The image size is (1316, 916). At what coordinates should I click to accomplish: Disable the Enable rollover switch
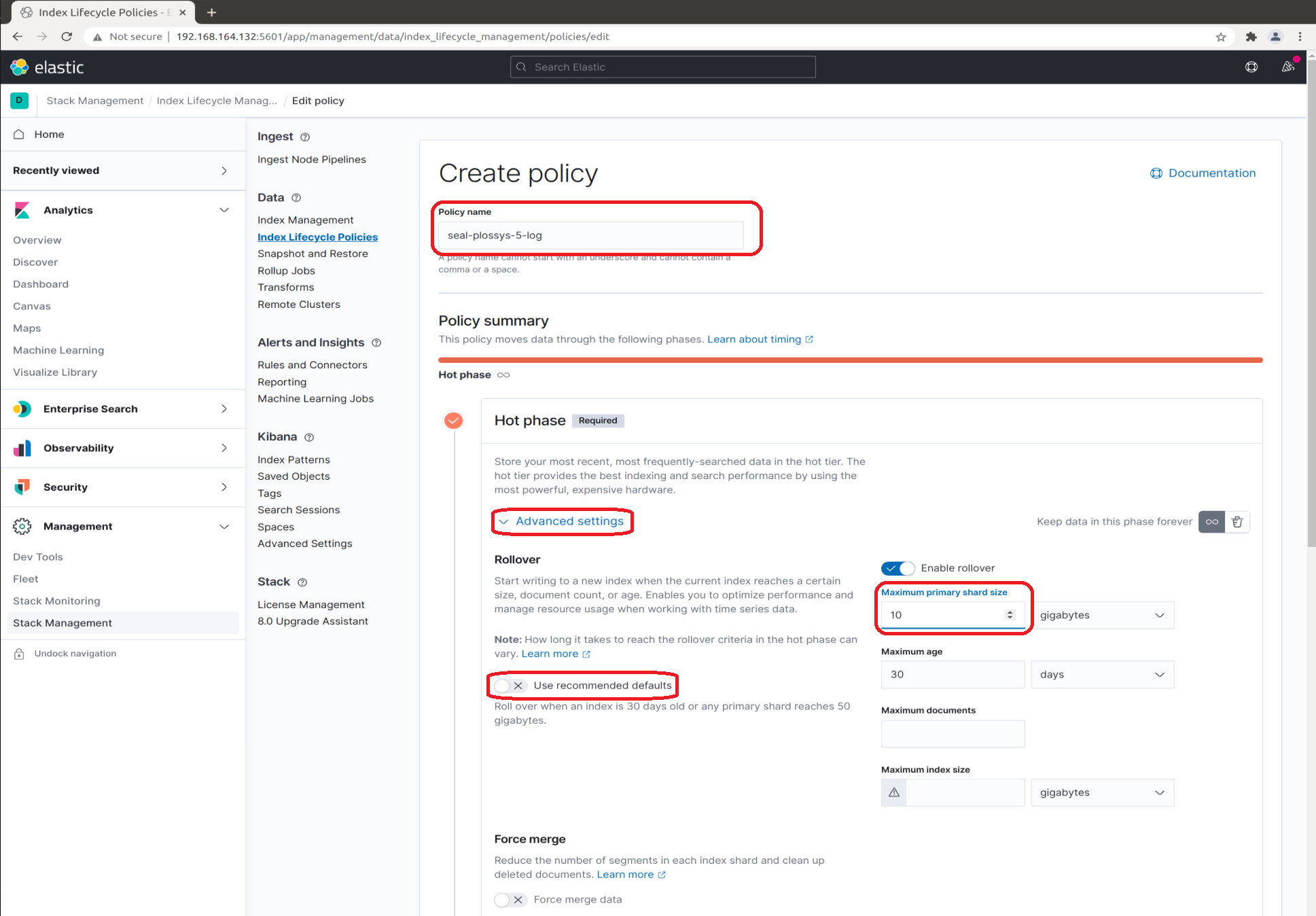tap(897, 568)
